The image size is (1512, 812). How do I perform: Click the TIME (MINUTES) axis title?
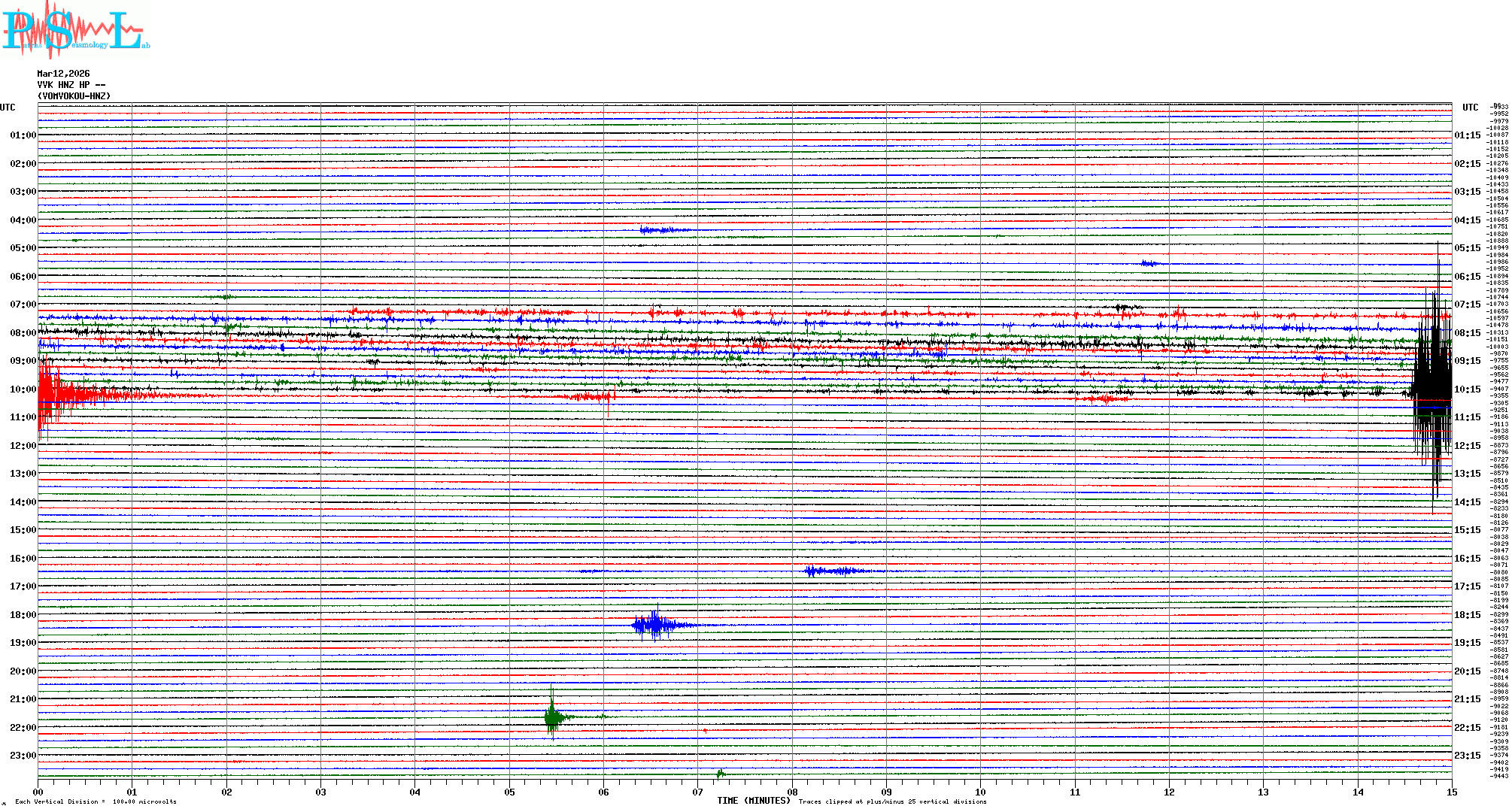tap(753, 801)
